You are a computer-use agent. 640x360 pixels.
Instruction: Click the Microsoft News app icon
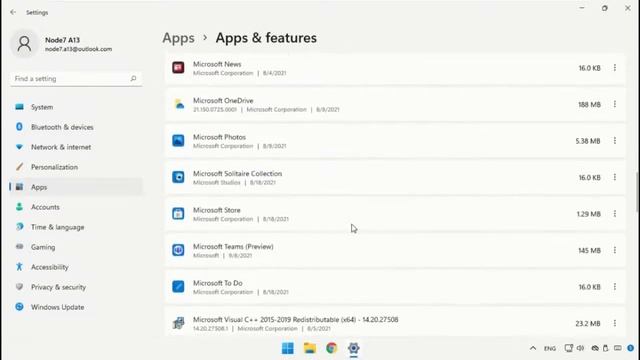pos(178,68)
